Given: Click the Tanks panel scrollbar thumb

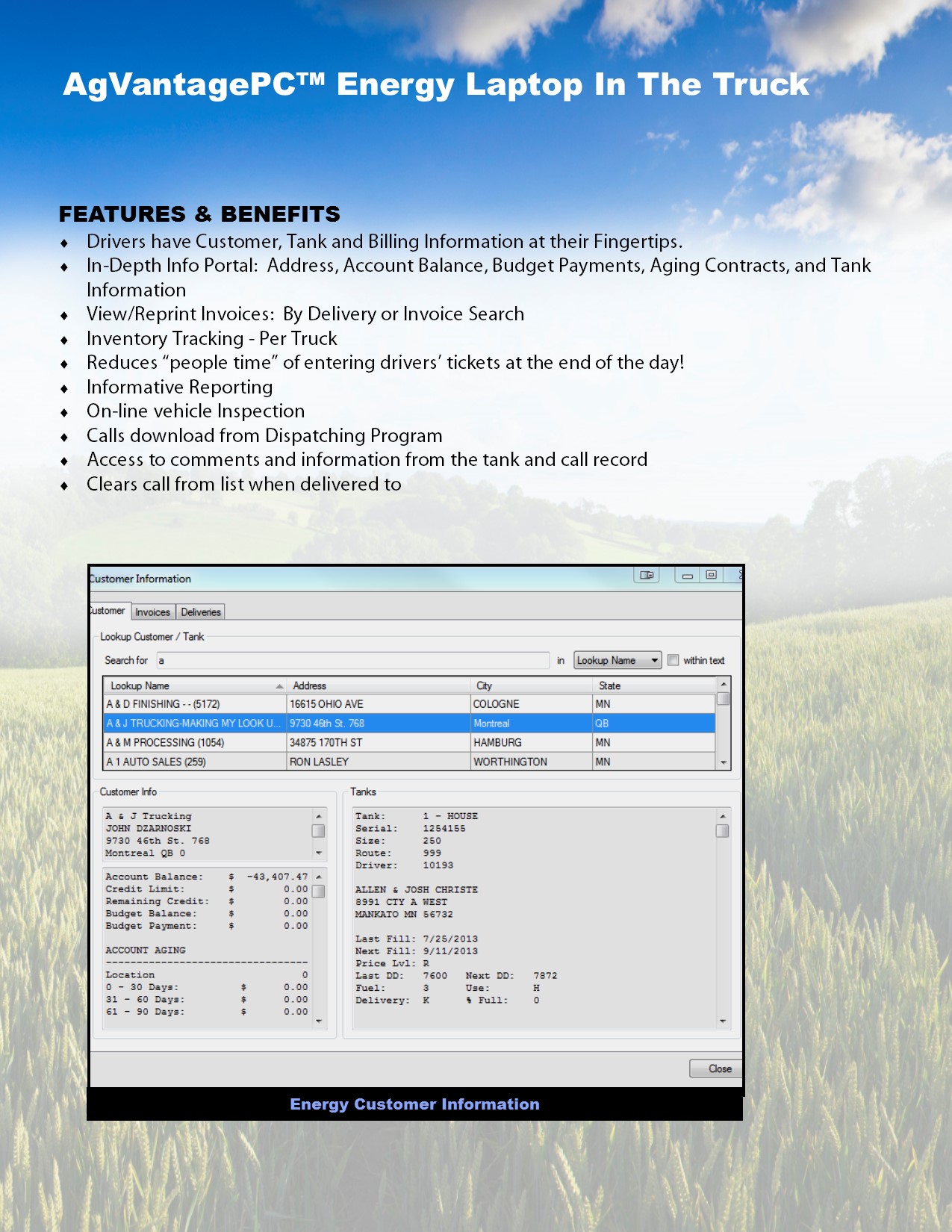Looking at the screenshot, I should tap(722, 831).
